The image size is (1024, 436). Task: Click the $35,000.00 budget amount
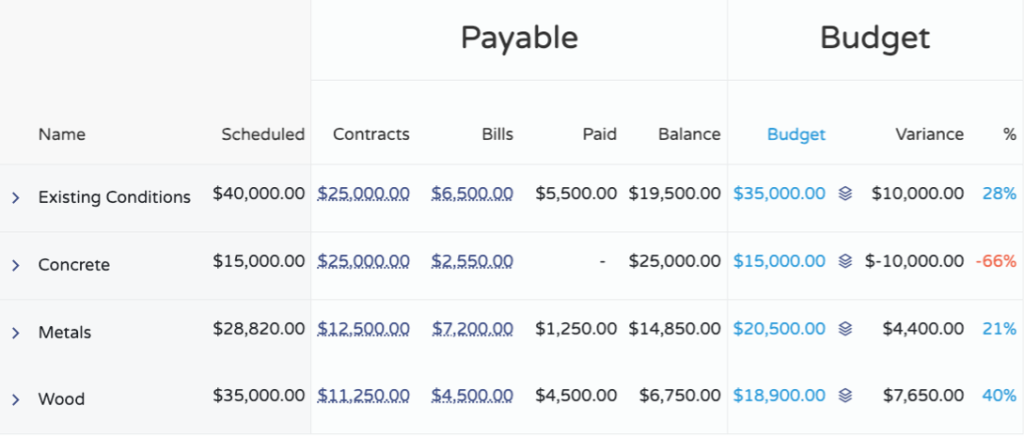779,194
